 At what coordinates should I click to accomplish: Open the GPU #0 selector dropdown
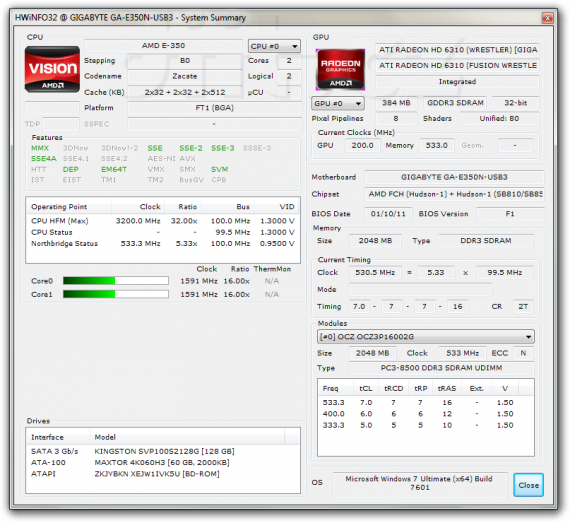[338, 103]
